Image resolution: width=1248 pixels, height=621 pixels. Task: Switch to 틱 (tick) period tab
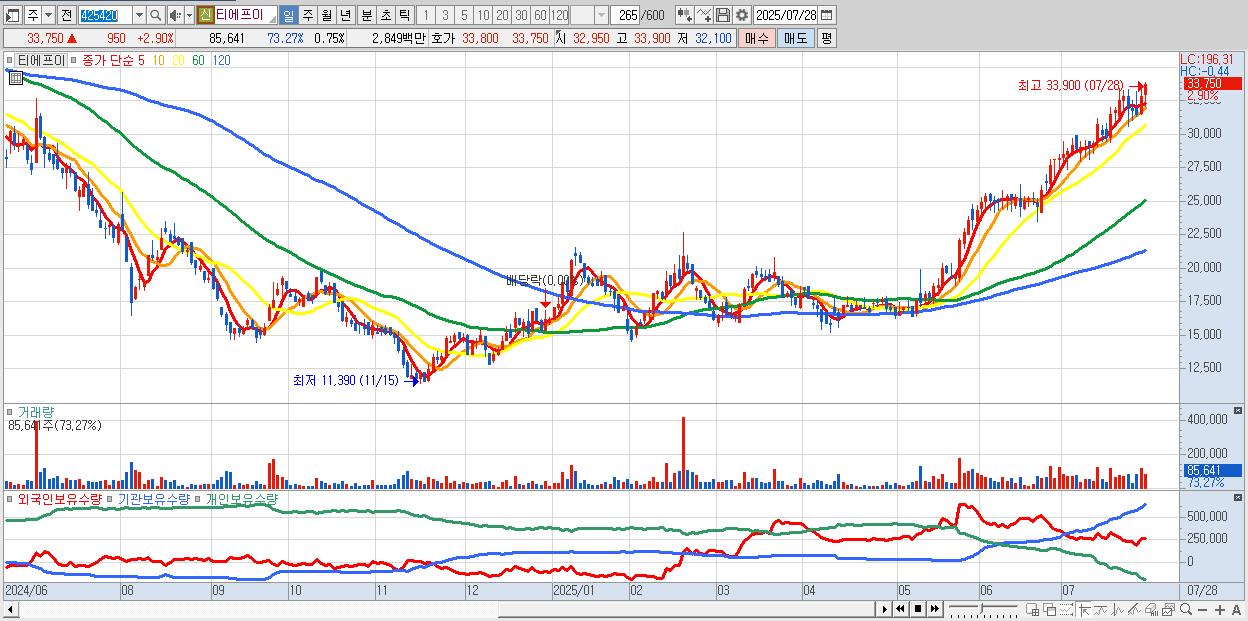(403, 15)
